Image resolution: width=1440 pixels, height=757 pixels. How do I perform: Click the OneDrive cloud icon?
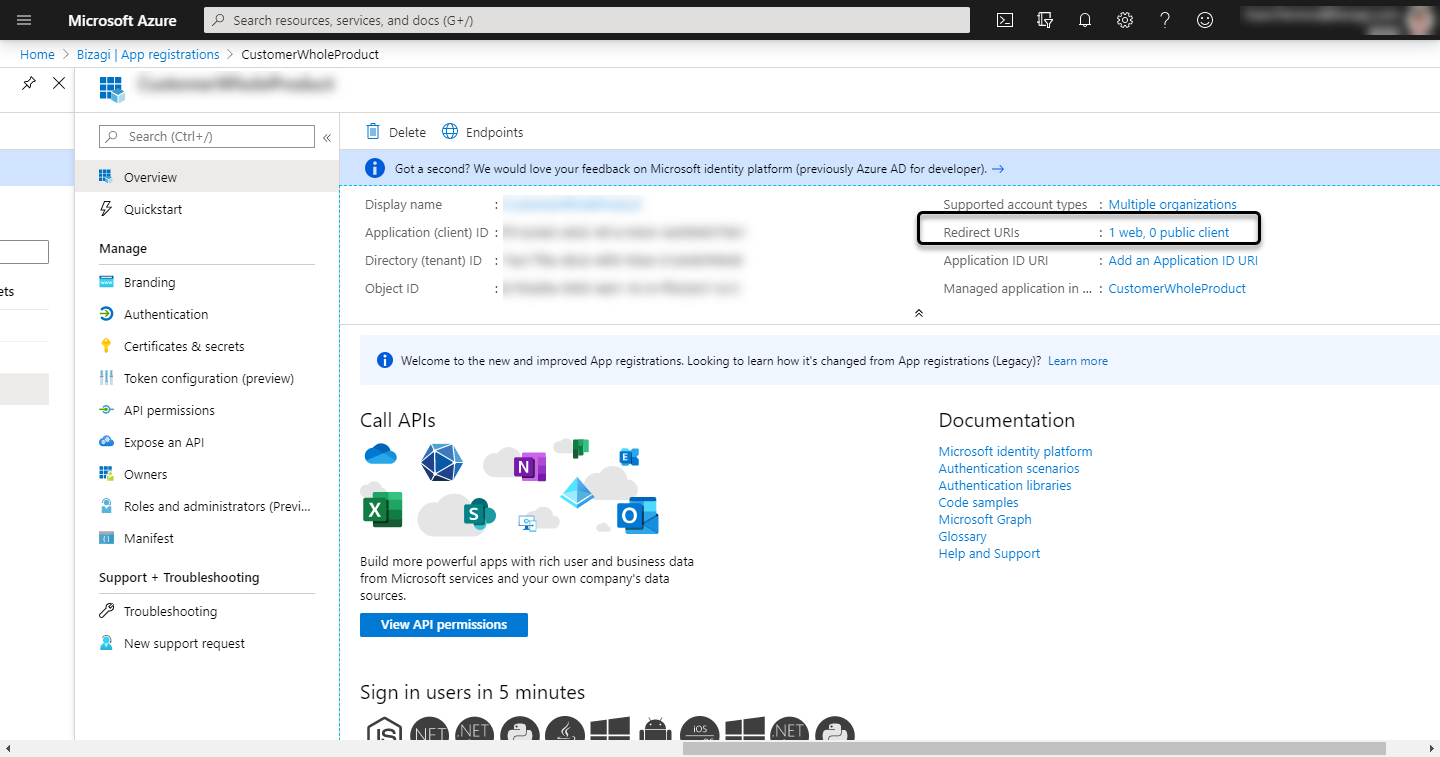coord(381,455)
